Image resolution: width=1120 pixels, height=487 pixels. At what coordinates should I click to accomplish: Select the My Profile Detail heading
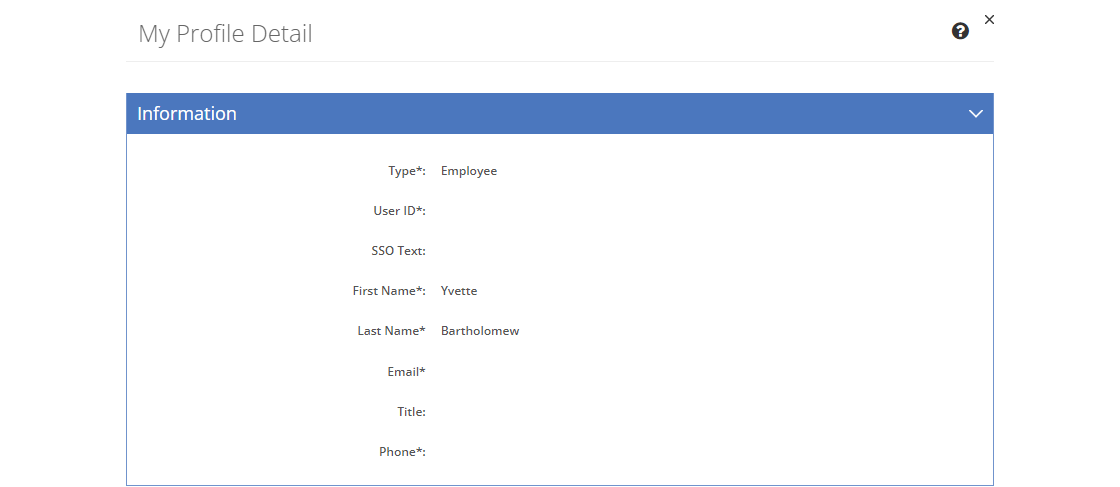(225, 34)
